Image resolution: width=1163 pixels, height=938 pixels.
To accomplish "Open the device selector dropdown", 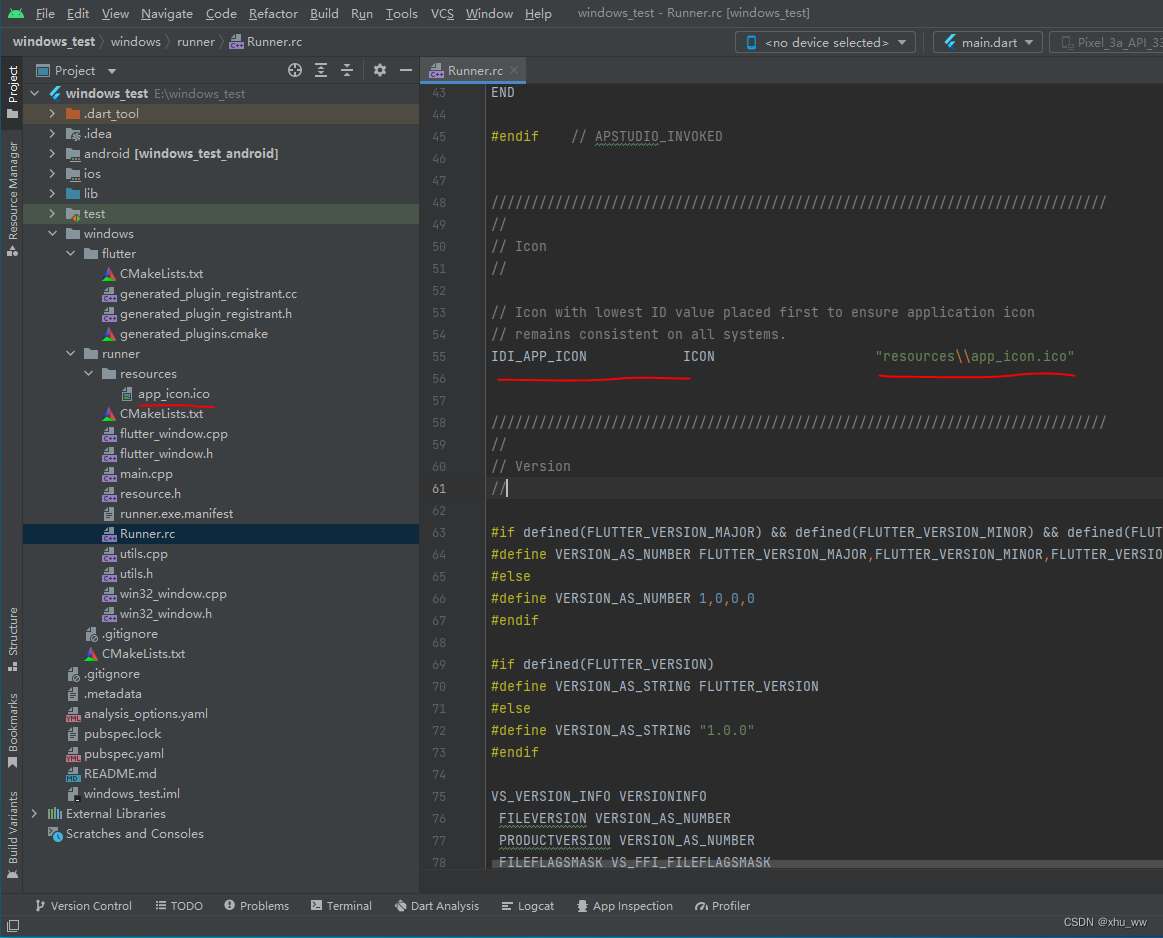I will 825,43.
